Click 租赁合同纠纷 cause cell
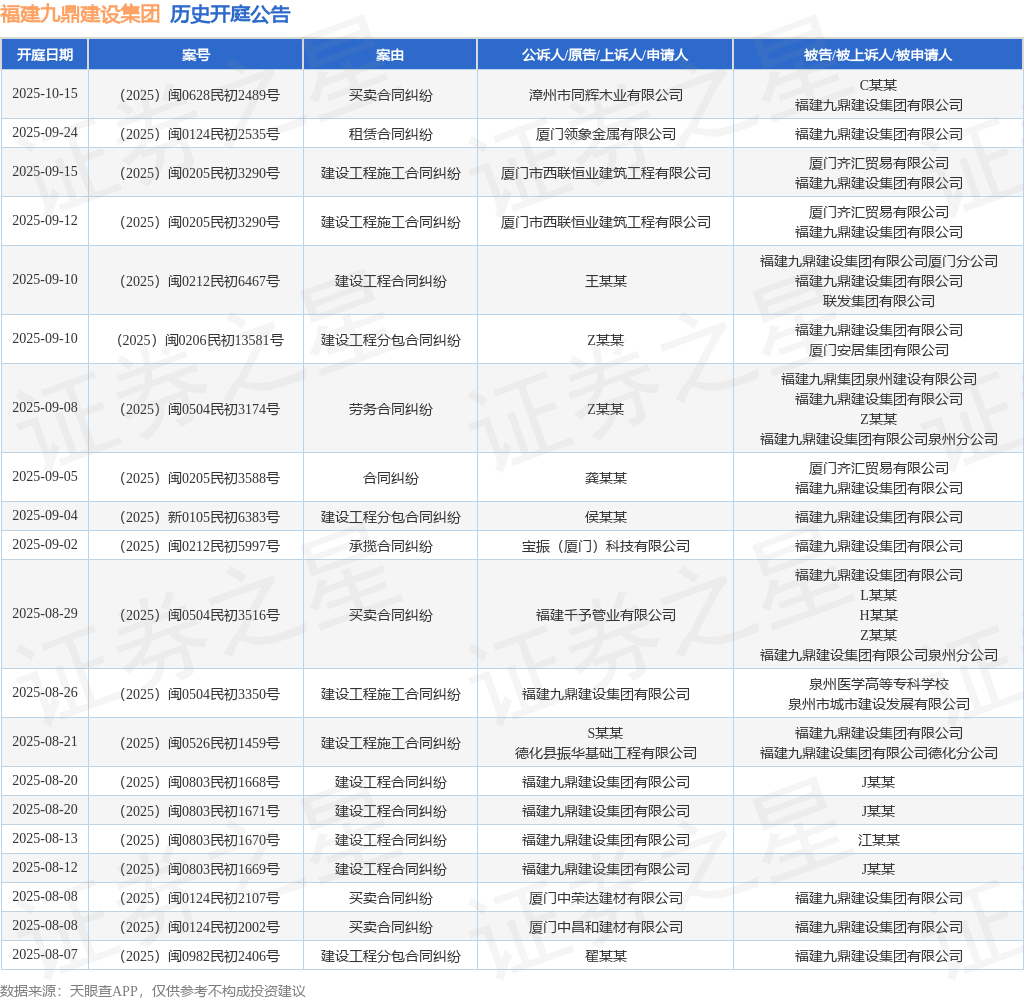1024x1000 pixels. click(391, 135)
